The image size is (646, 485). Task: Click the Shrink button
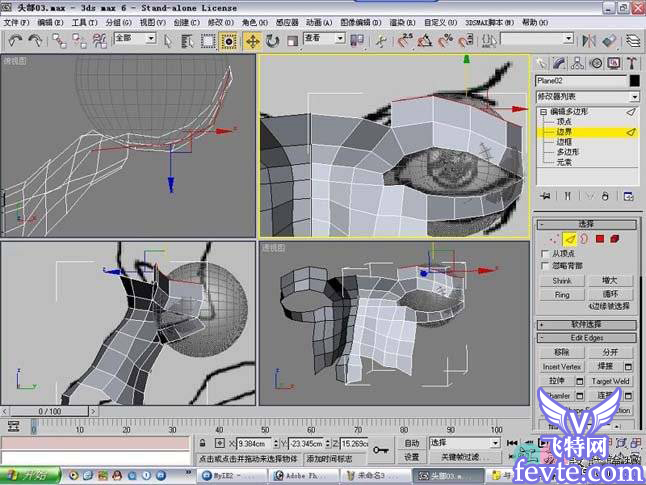(x=562, y=281)
